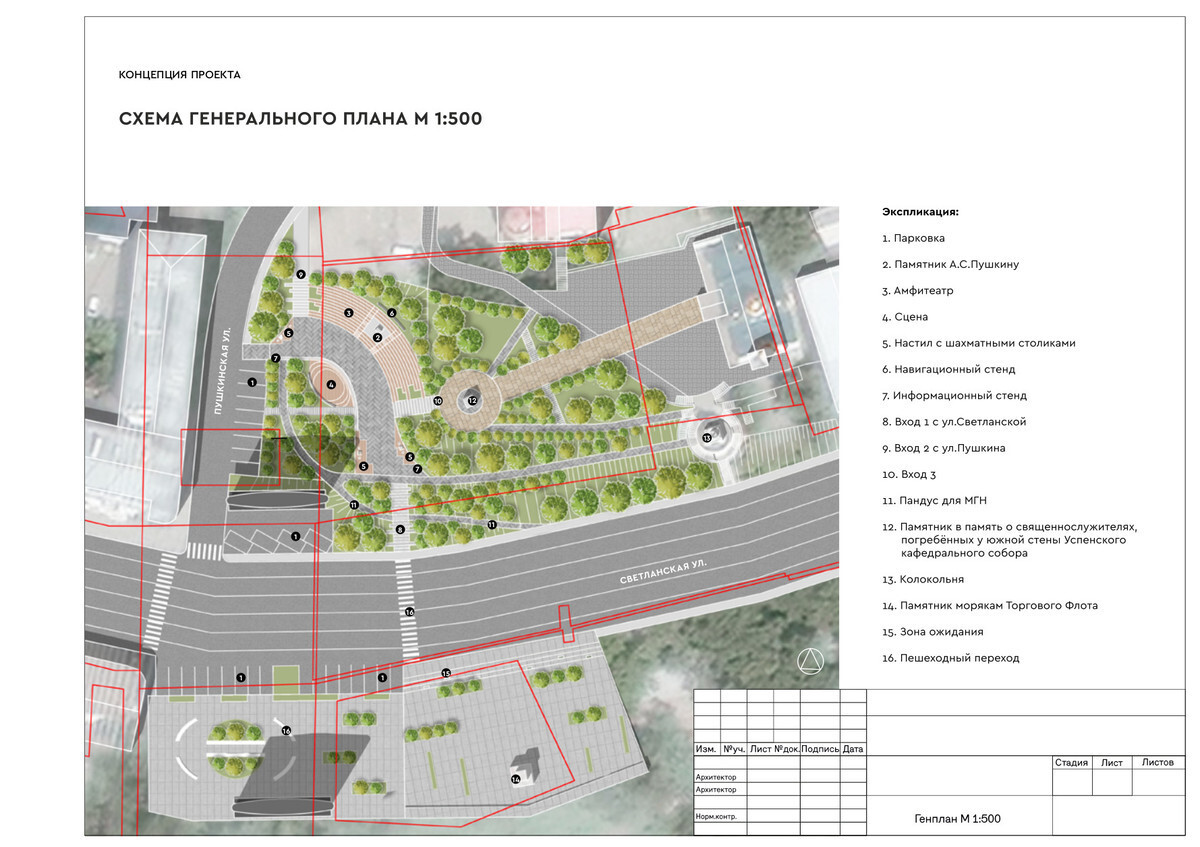The height and width of the screenshot is (847, 1200).
Task: Select legend item '16. Пешеходный переход'
Action: [x=951, y=658]
